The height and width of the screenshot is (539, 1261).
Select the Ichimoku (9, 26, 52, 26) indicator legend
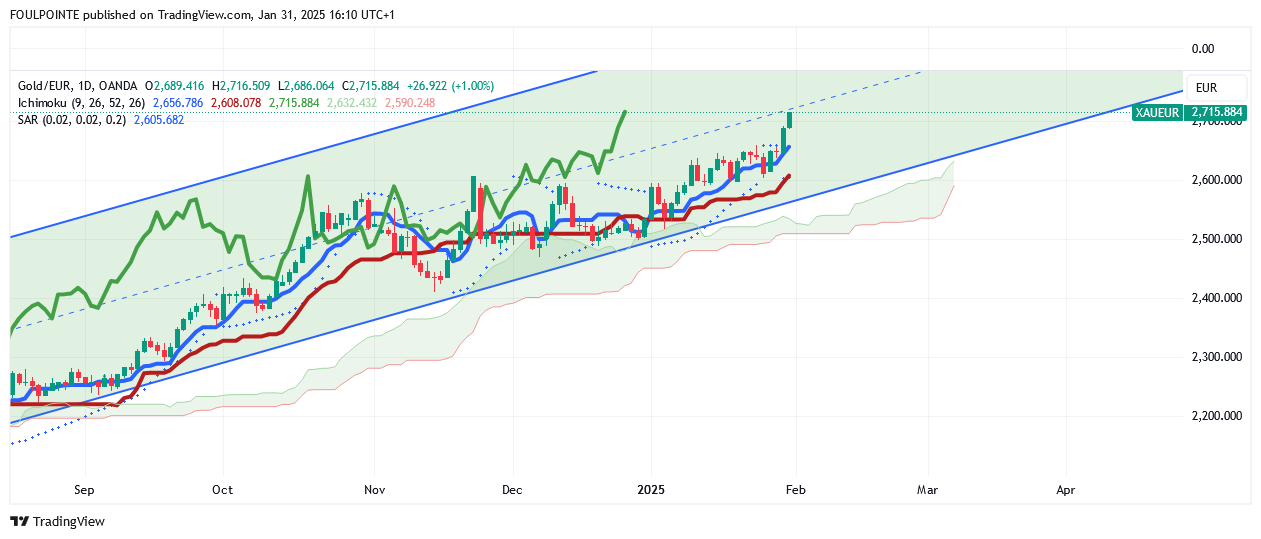(82, 103)
